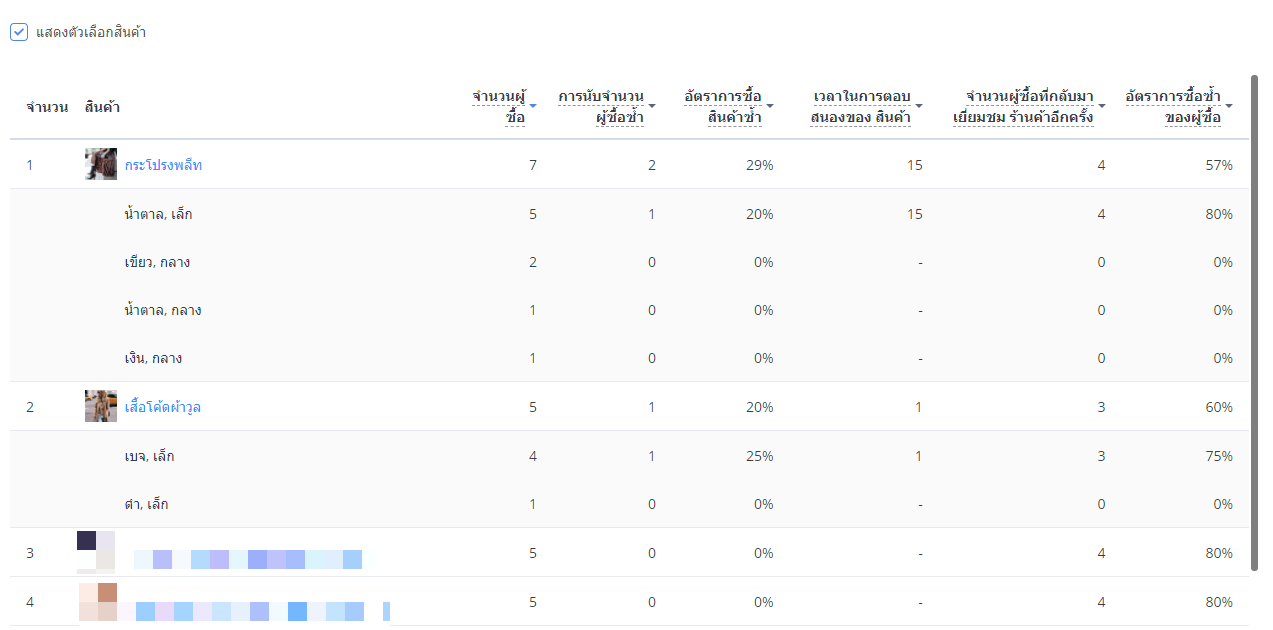Open the blurred product name in row 3

click(248, 559)
